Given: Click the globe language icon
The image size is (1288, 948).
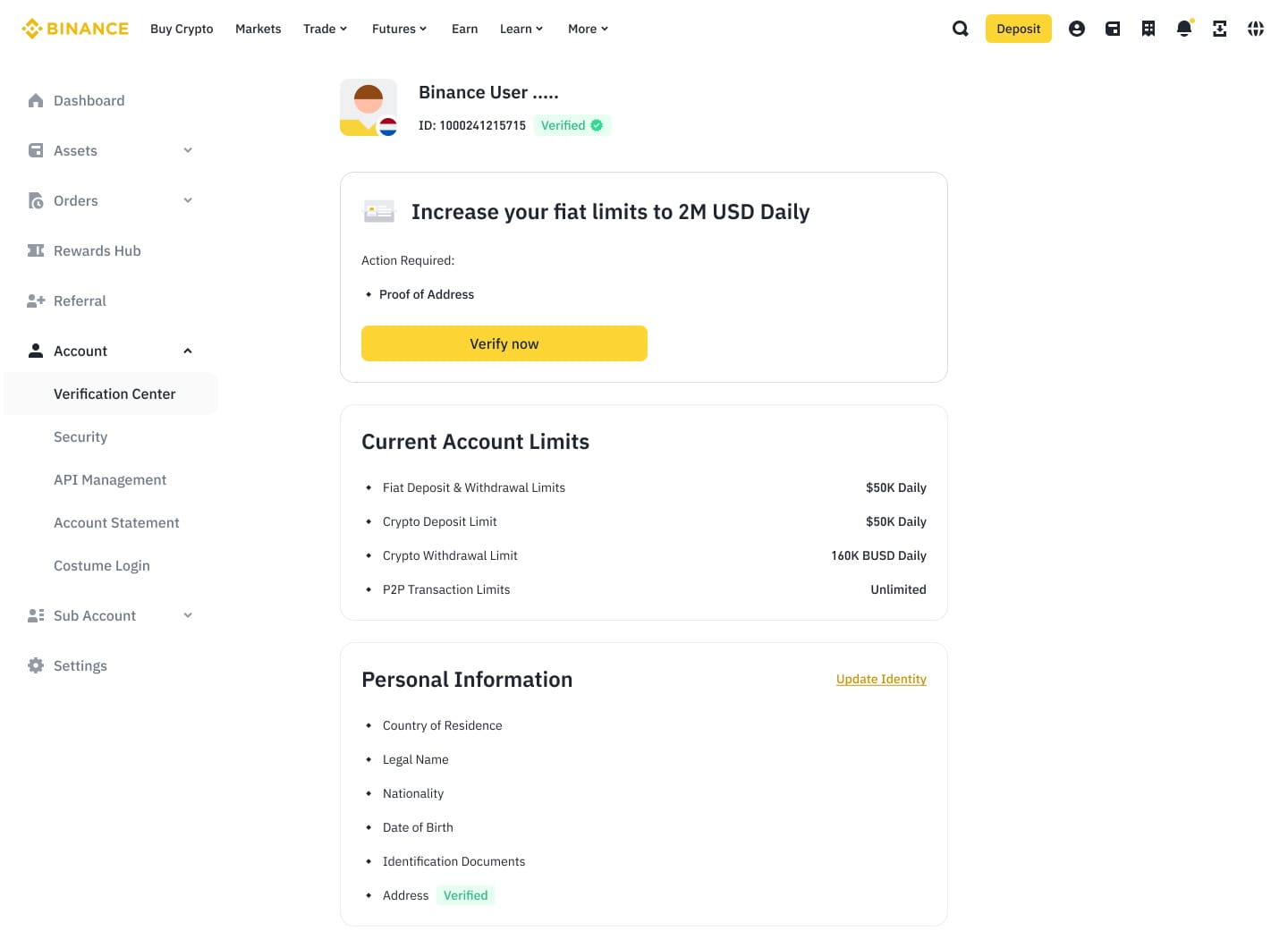Looking at the screenshot, I should tap(1256, 29).
